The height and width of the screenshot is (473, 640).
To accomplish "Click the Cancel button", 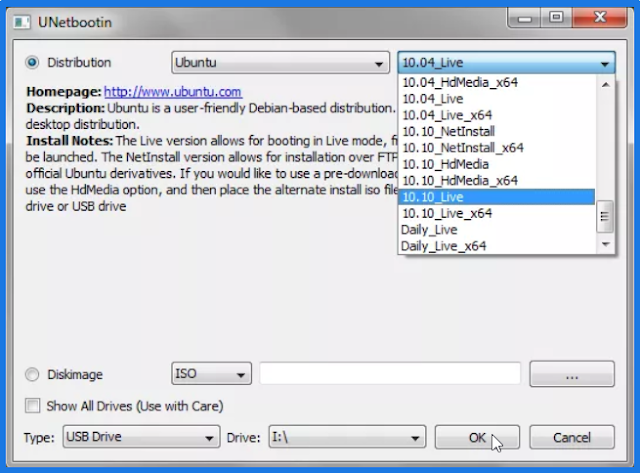I will point(572,437).
